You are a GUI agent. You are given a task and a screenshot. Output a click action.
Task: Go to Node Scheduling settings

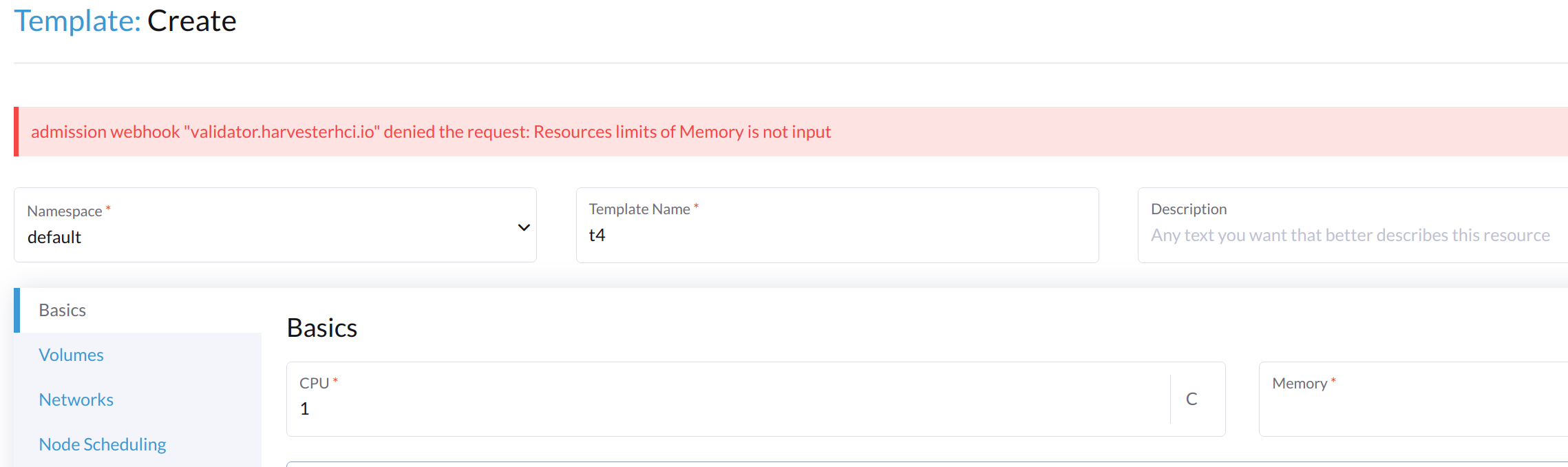click(x=102, y=444)
